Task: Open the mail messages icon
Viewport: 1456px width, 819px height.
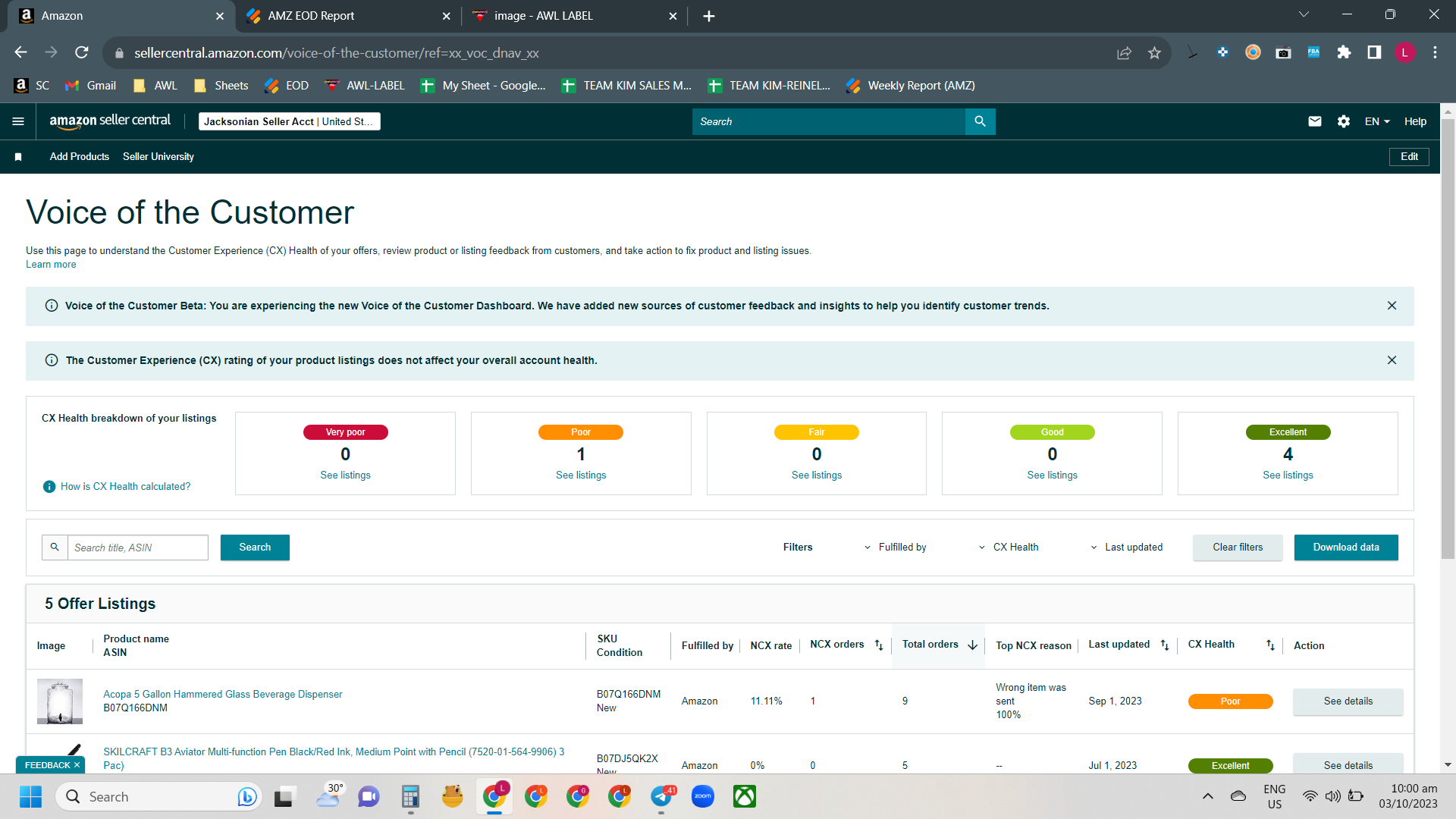Action: tap(1315, 121)
